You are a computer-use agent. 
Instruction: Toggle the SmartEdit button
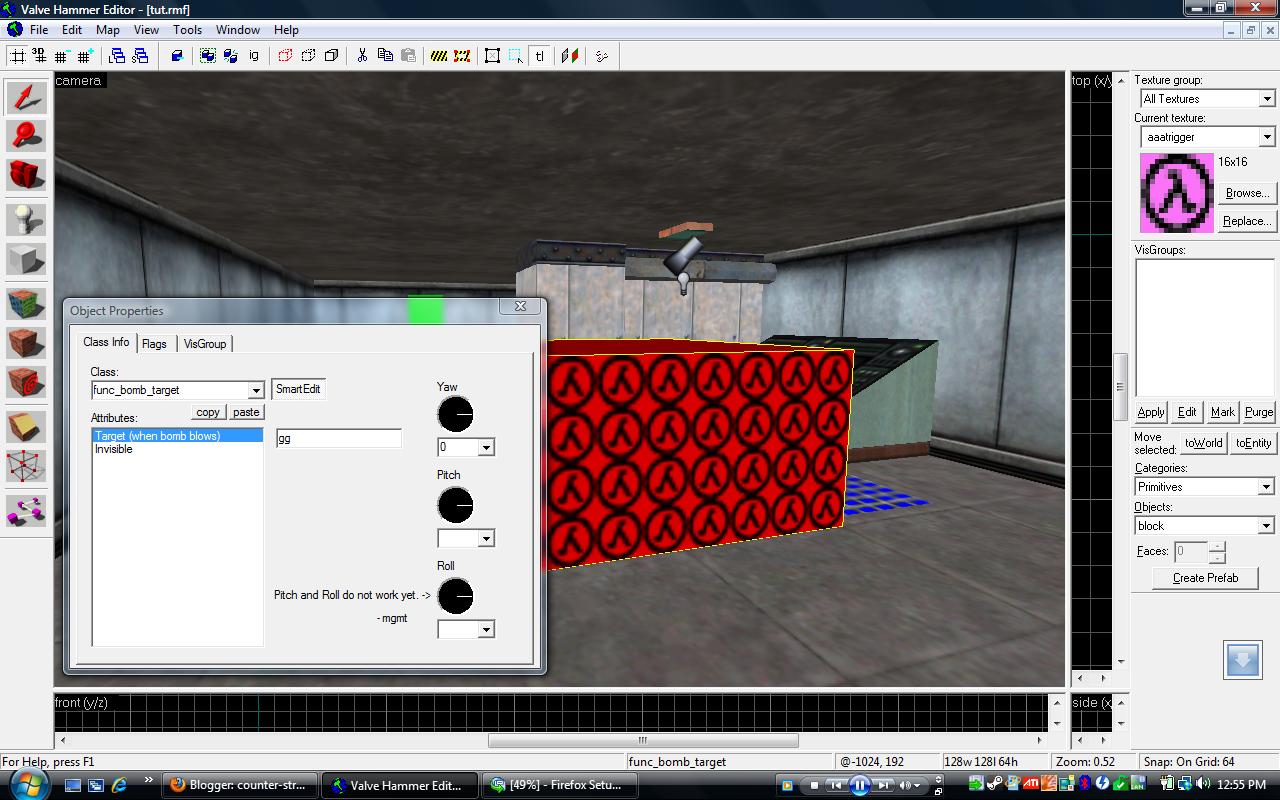tap(298, 389)
